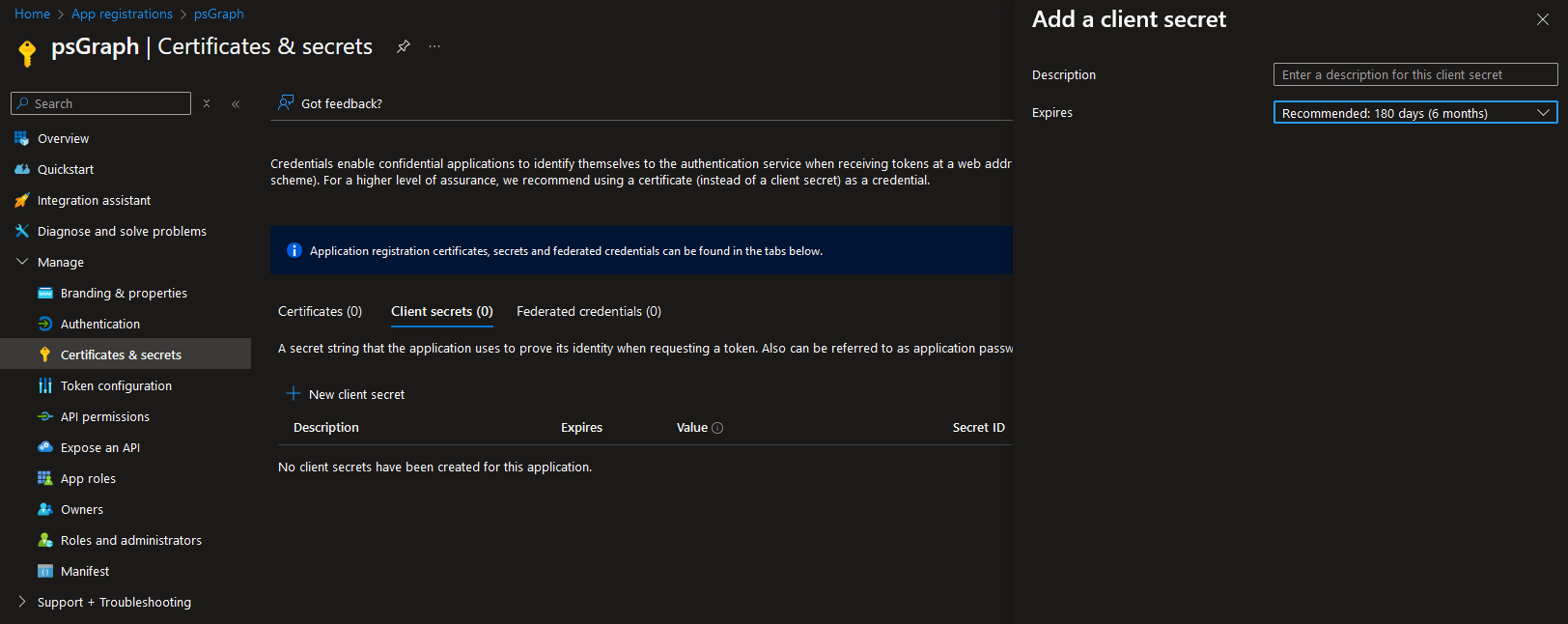Click the Token configuration icon
Image resolution: width=1568 pixels, height=624 pixels.
(44, 385)
